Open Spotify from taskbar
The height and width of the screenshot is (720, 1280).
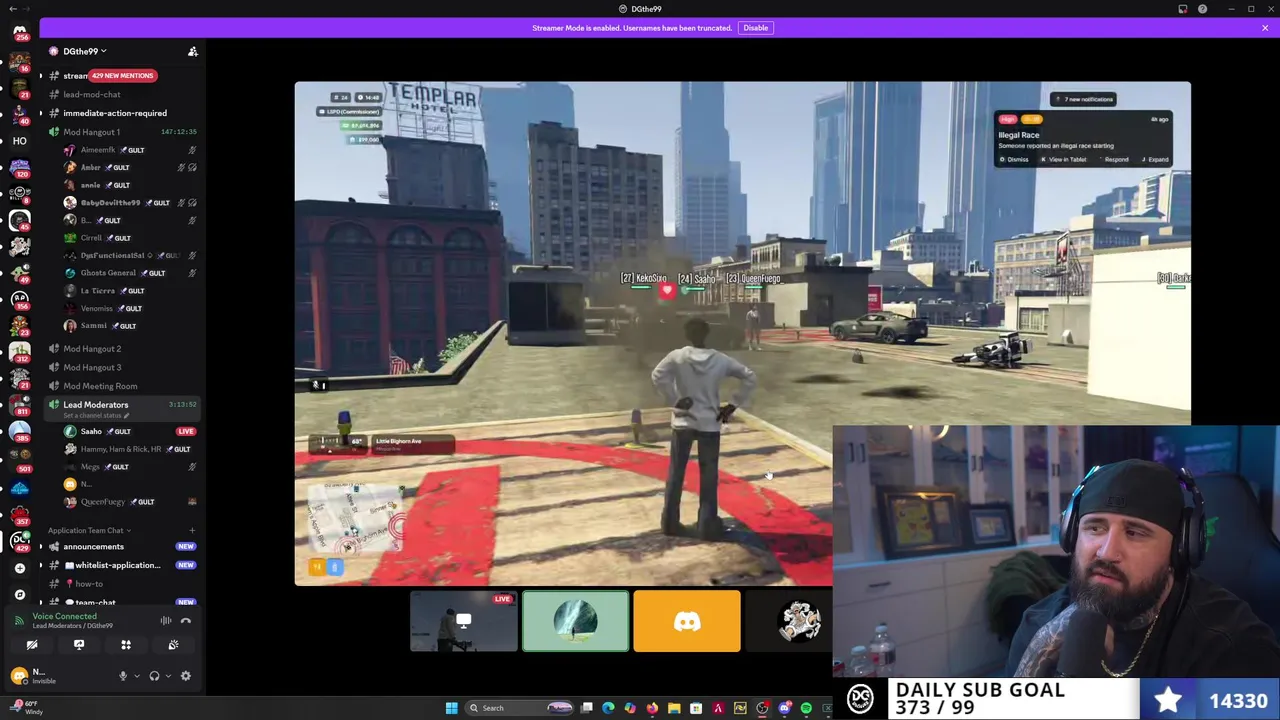pyautogui.click(x=806, y=708)
